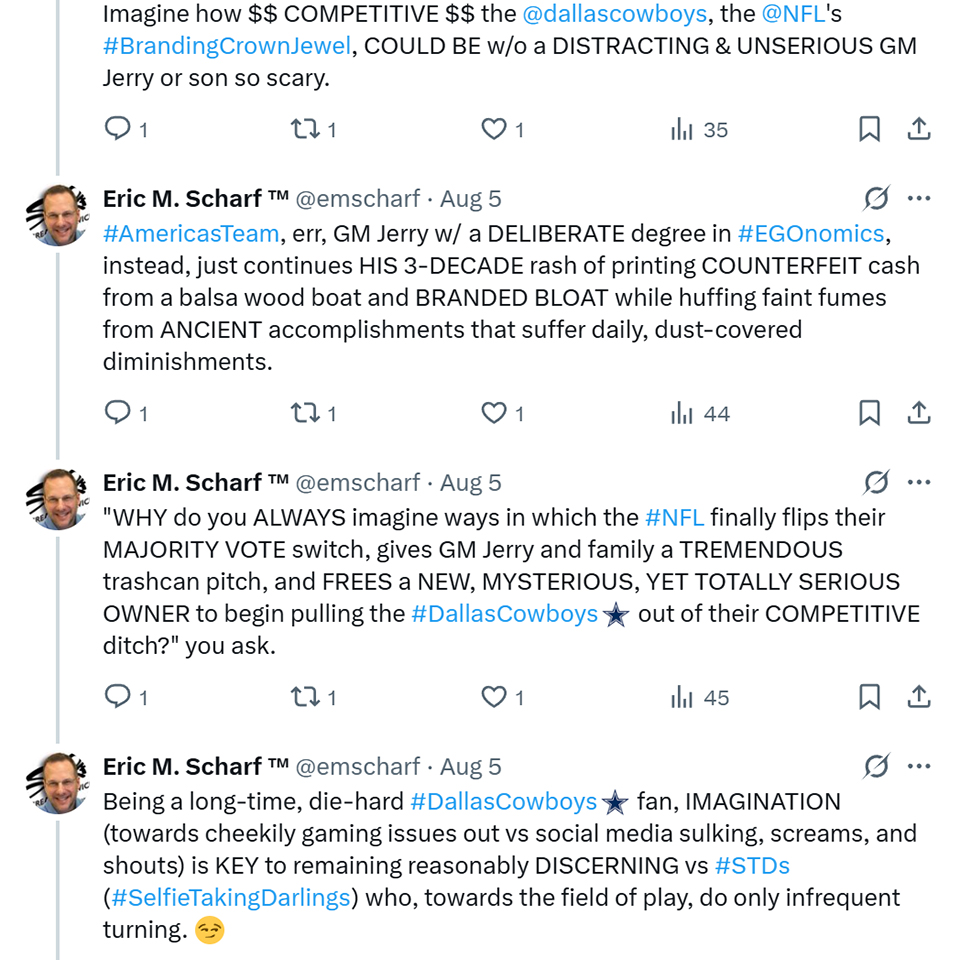This screenshot has height=960, width=960.
Task: Like the #EGOnomics tweet
Action: coord(494,413)
